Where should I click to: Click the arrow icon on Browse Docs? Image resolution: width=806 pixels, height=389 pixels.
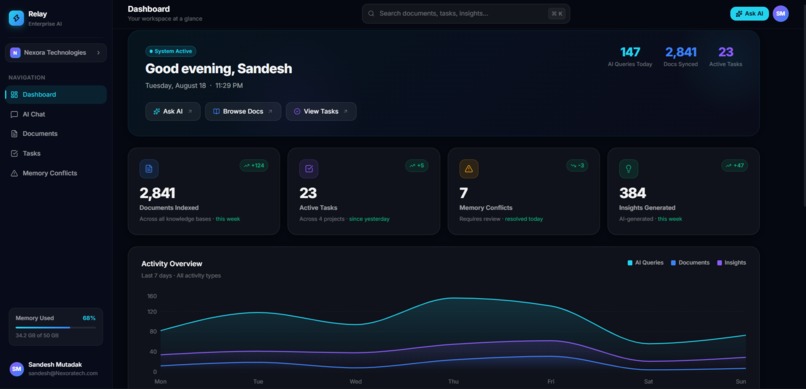pyautogui.click(x=270, y=112)
